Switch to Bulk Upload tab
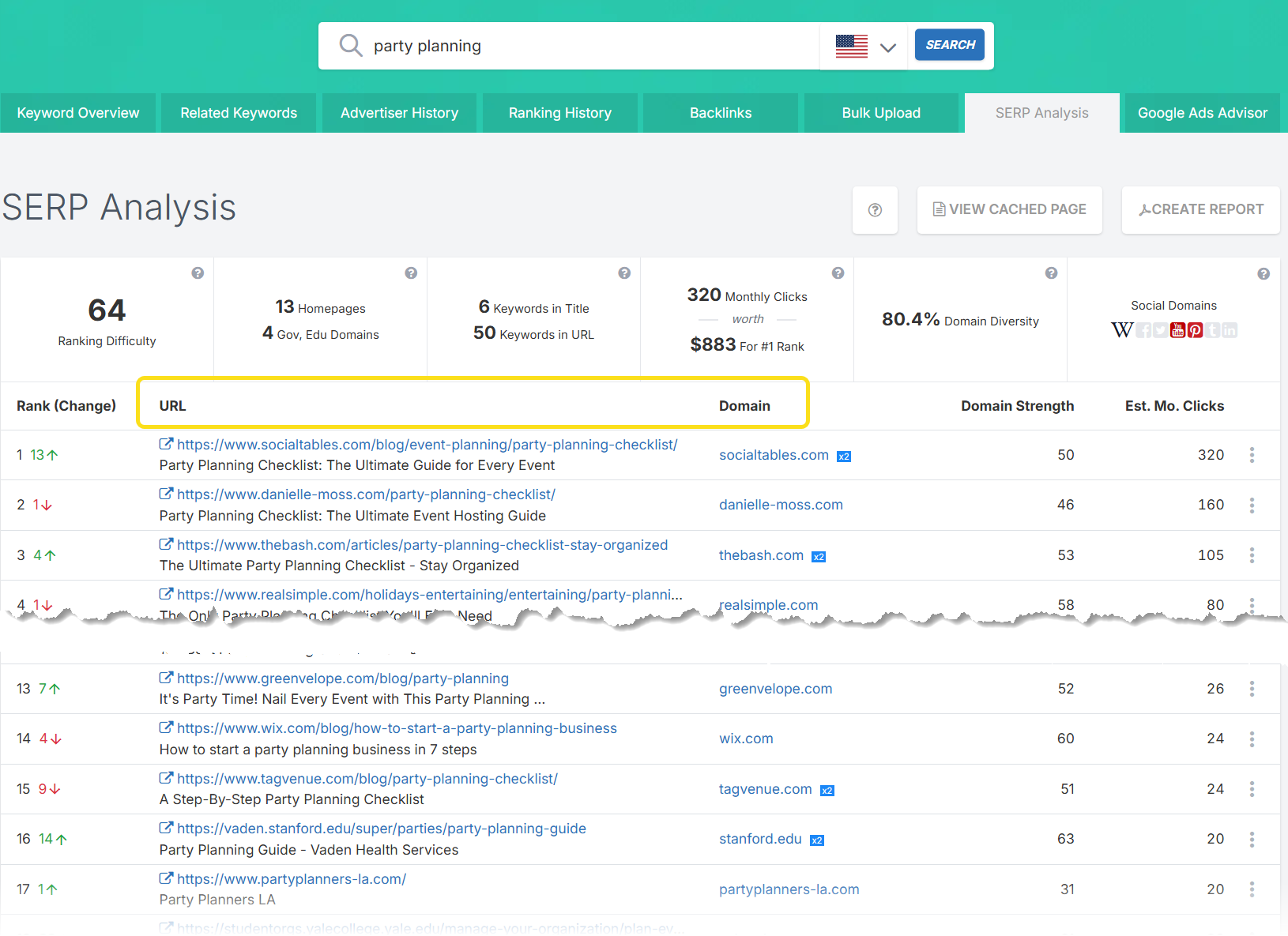This screenshot has height=936, width=1288. point(881,113)
